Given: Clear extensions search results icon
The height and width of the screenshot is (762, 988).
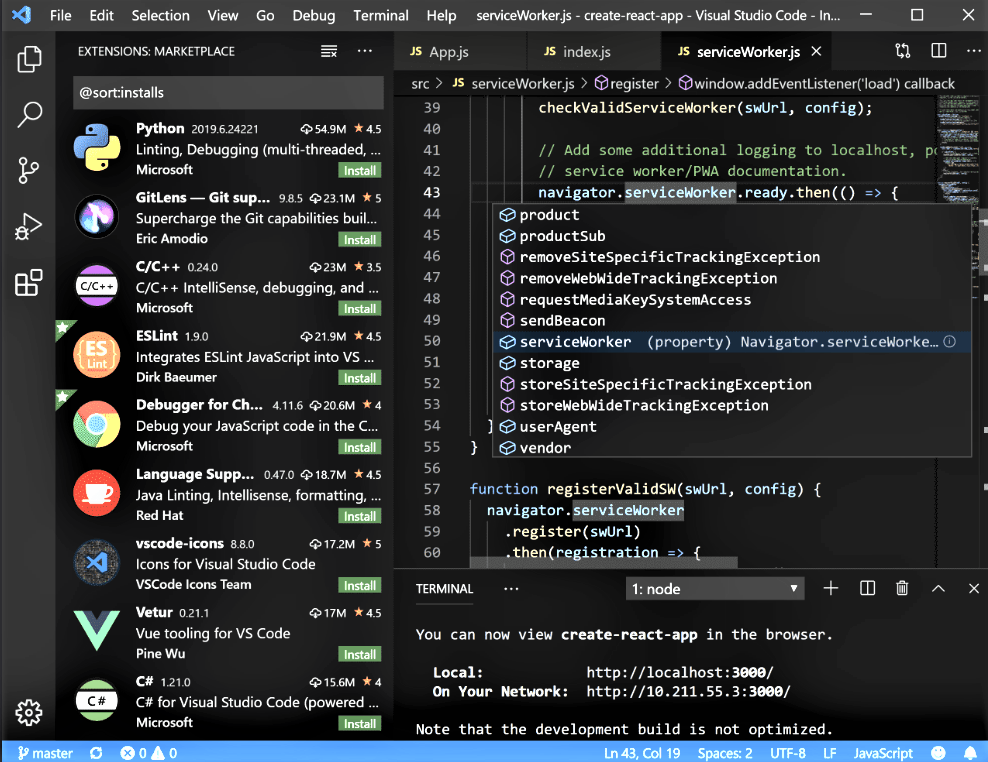Looking at the screenshot, I should pyautogui.click(x=329, y=51).
